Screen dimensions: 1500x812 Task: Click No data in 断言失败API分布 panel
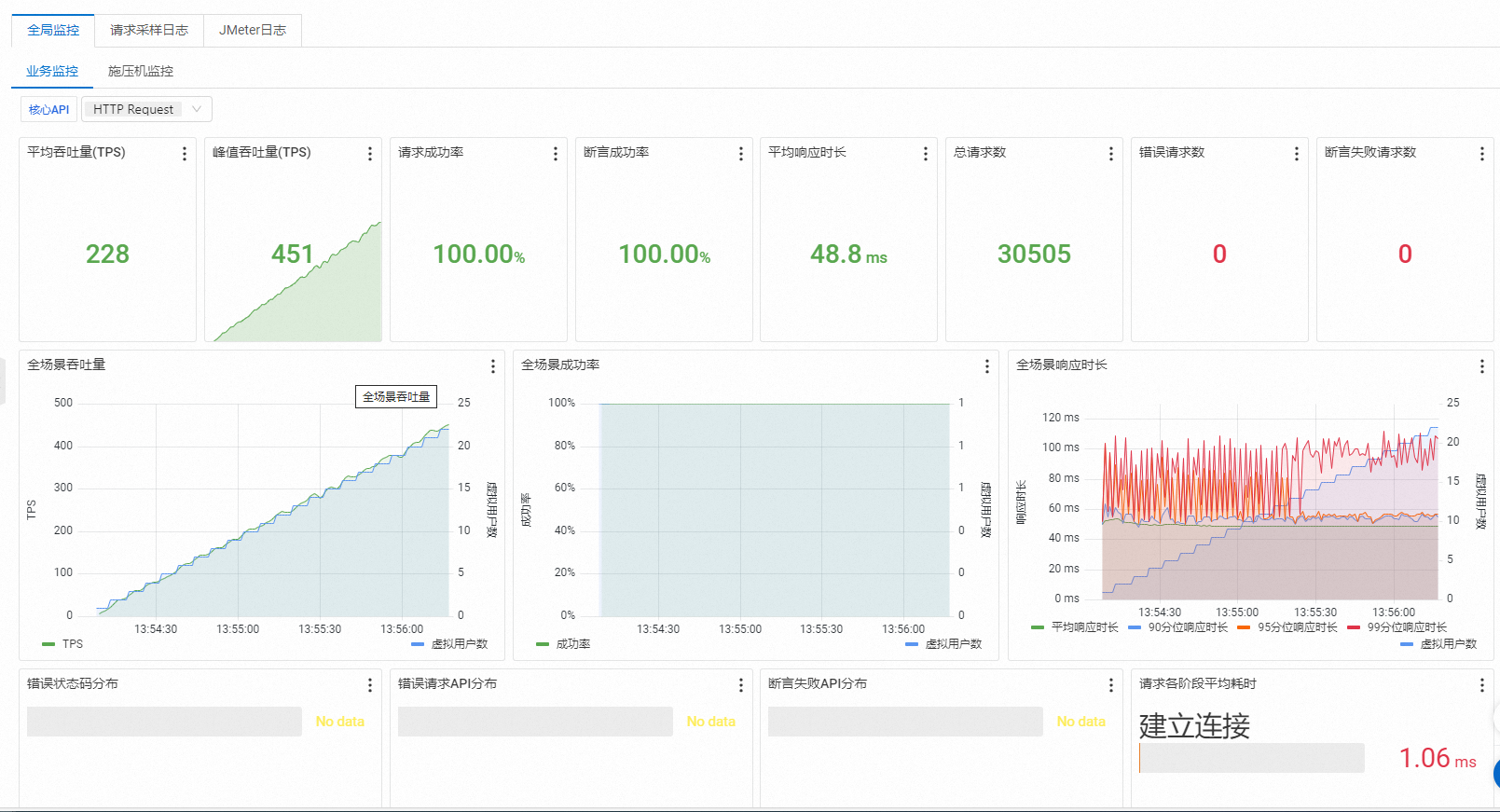click(x=1081, y=722)
